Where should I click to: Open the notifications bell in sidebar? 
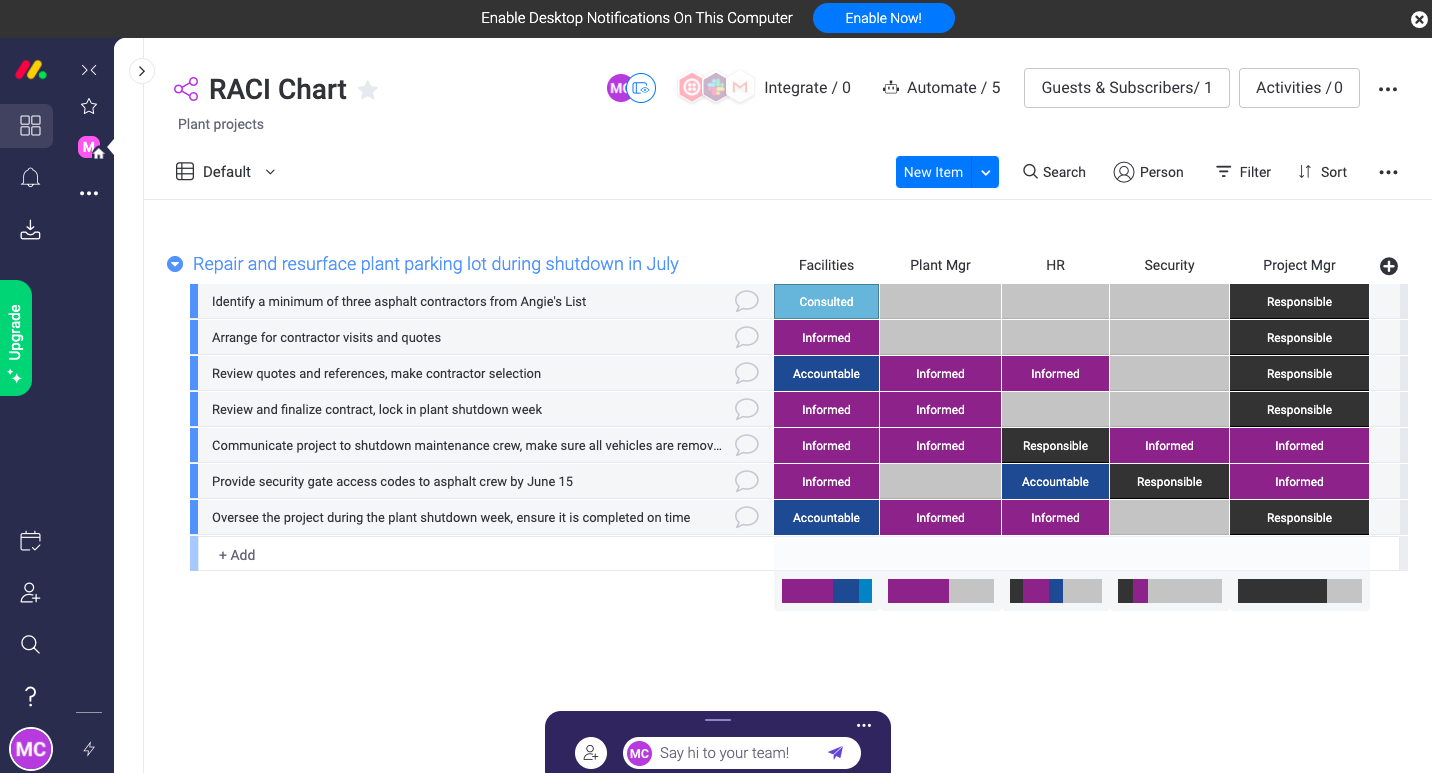31,178
